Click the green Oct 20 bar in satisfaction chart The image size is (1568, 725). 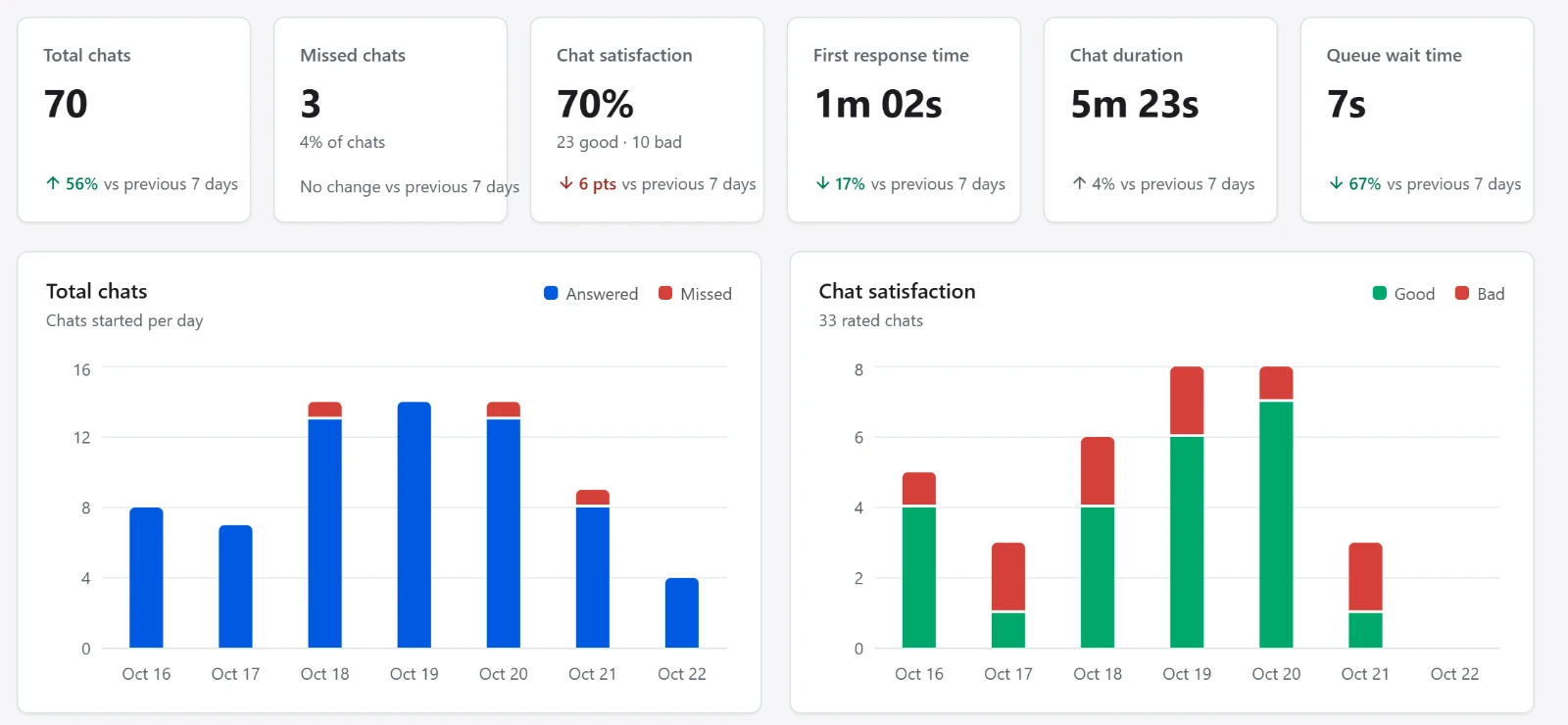(1276, 524)
